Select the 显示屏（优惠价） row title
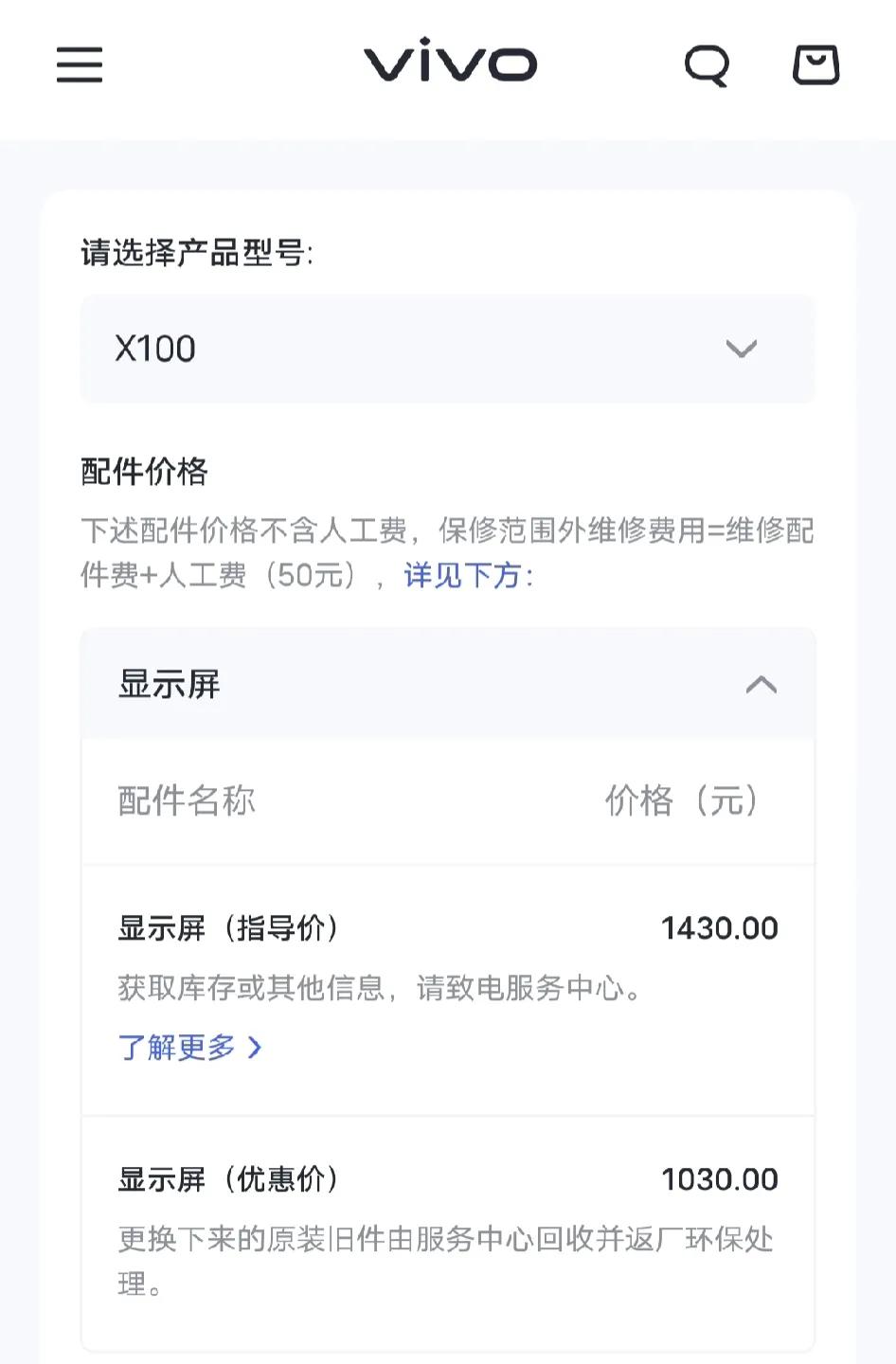The height and width of the screenshot is (1364, 896). [228, 1179]
